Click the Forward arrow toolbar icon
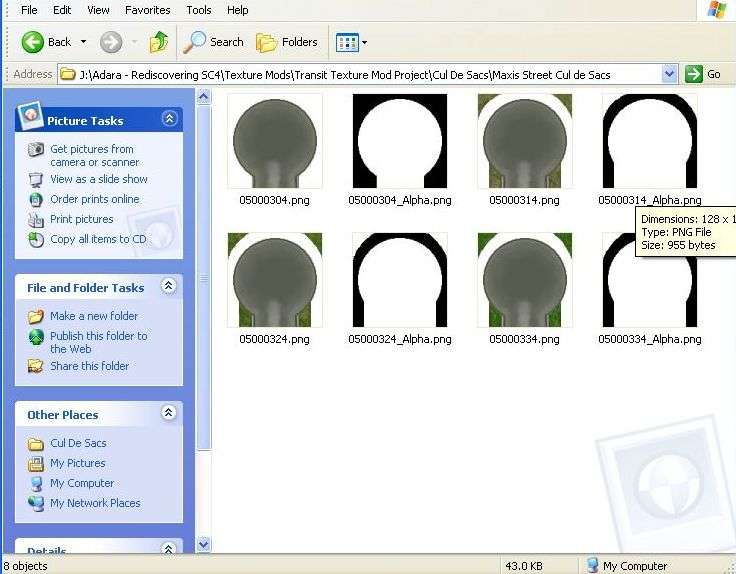 pyautogui.click(x=111, y=42)
